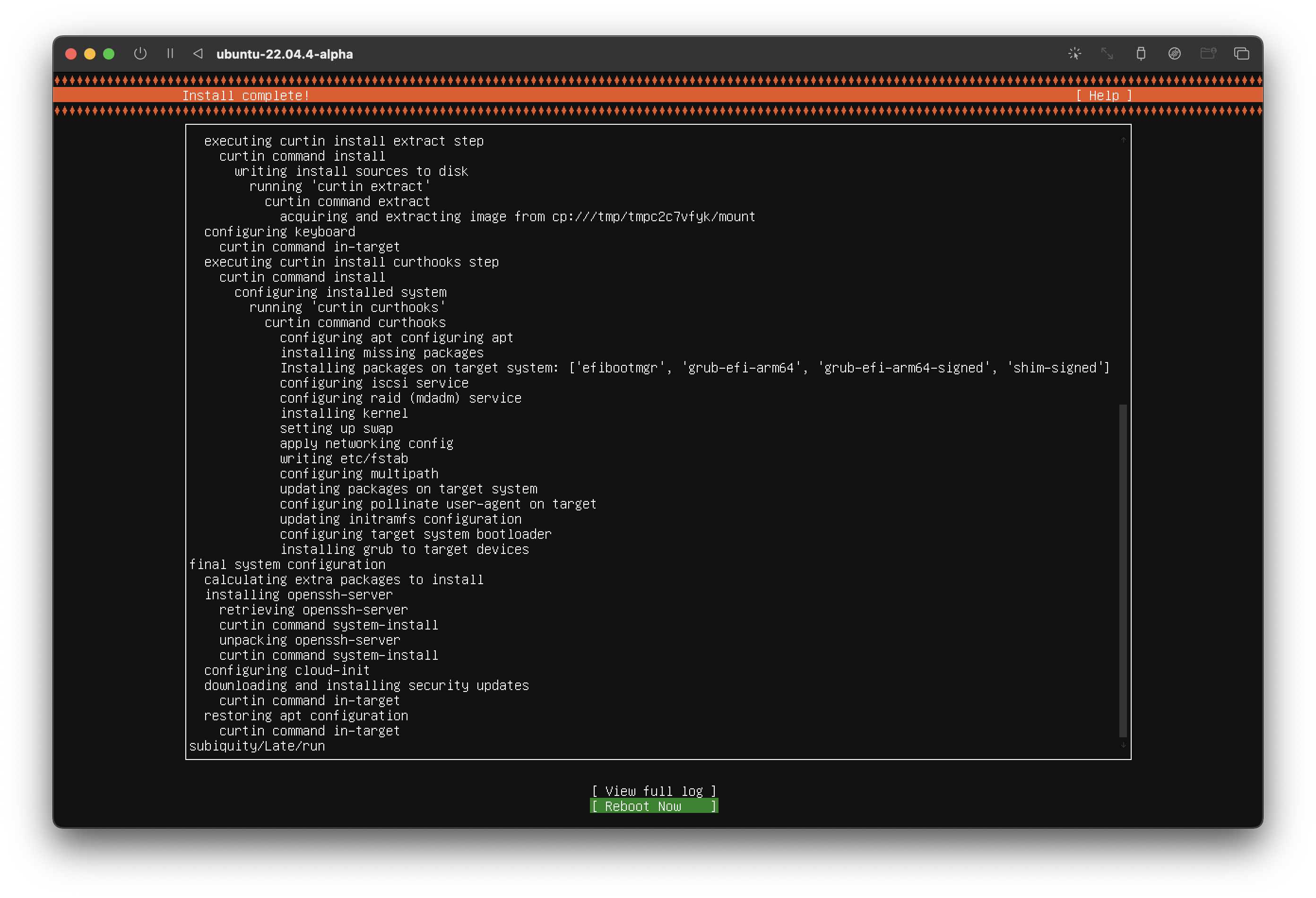1316x898 pixels.
Task: Click 'apply networking config' log line
Action: 366,443
